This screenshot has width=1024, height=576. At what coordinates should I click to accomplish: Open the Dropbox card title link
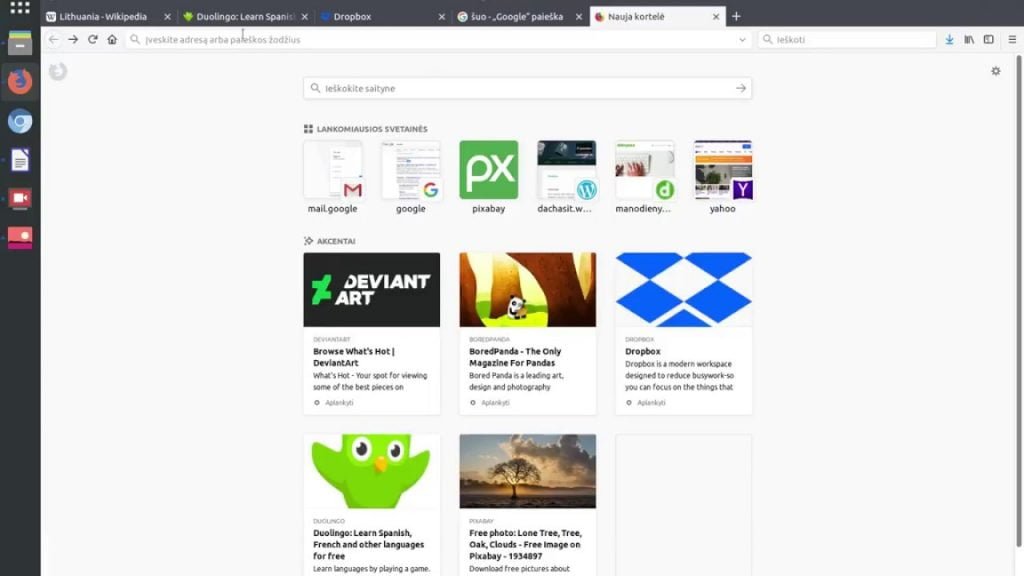(643, 351)
